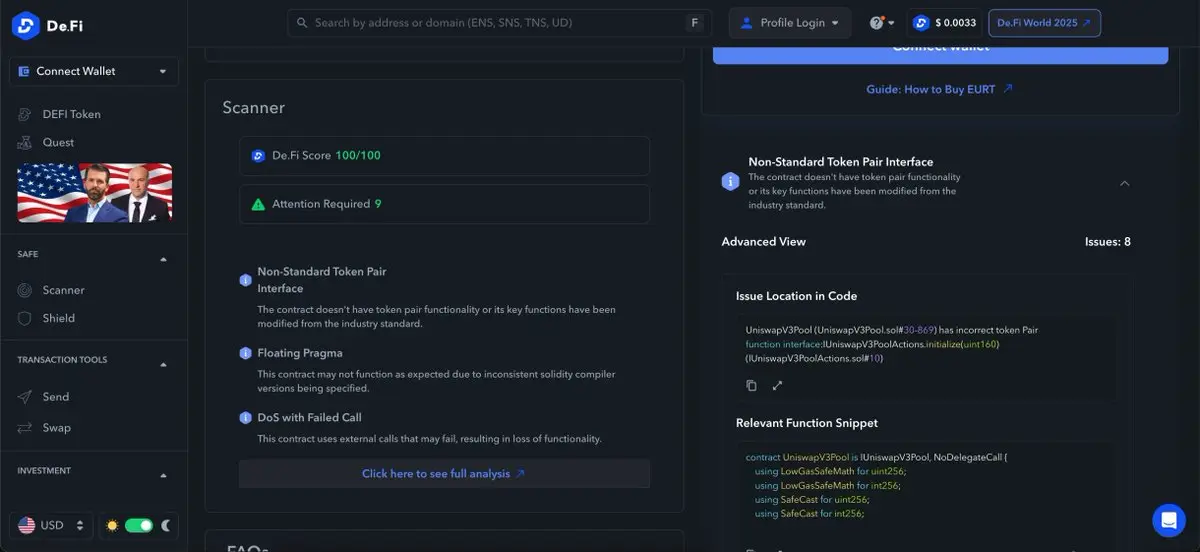
Task: Collapse the INVESTMENT section
Action: (x=164, y=476)
